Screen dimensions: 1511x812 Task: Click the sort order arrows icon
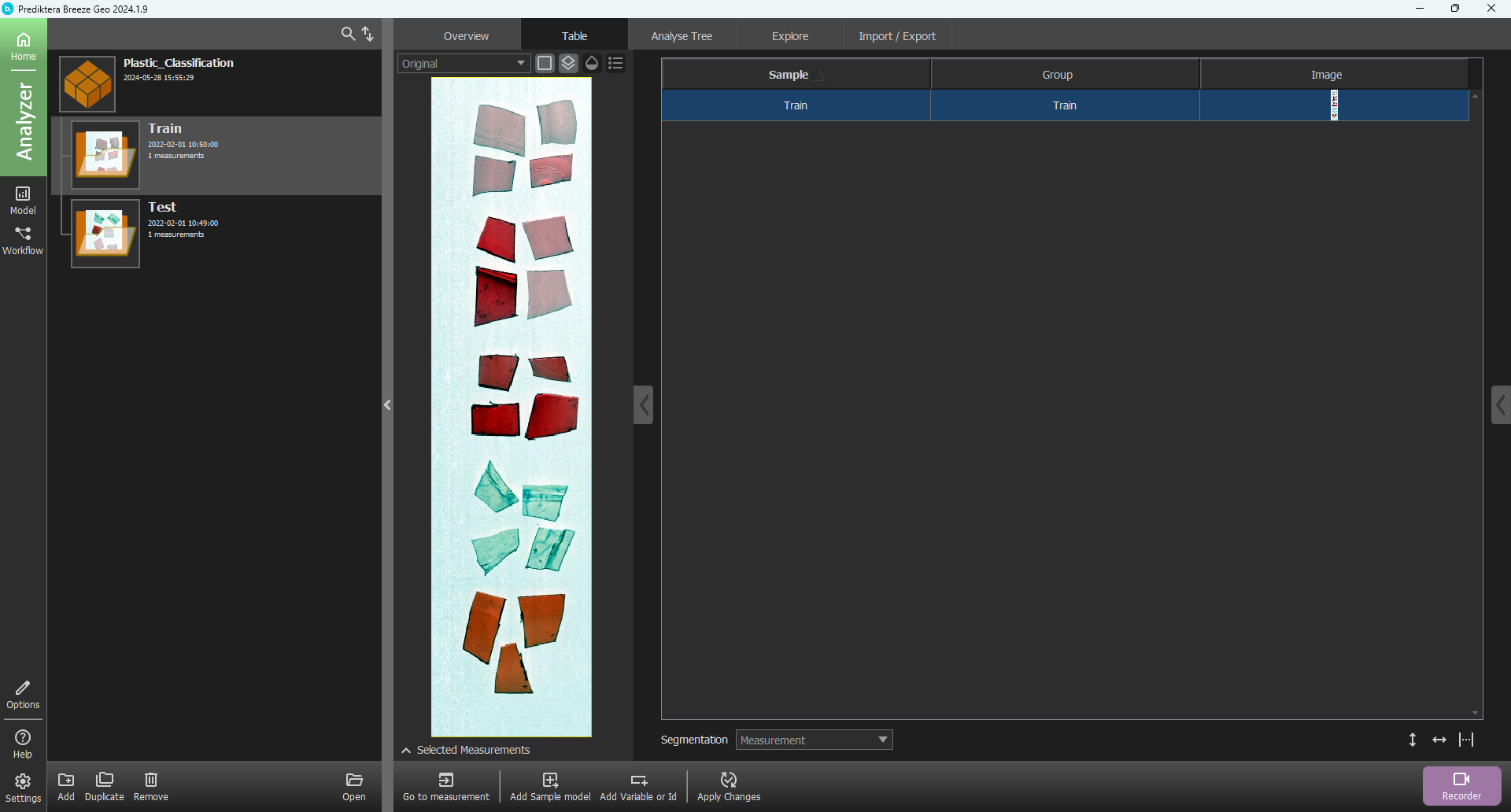pos(368,34)
